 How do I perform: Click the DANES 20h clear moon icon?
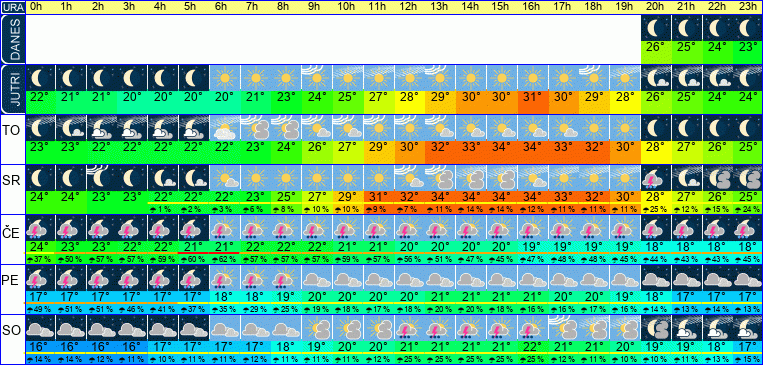point(656,29)
